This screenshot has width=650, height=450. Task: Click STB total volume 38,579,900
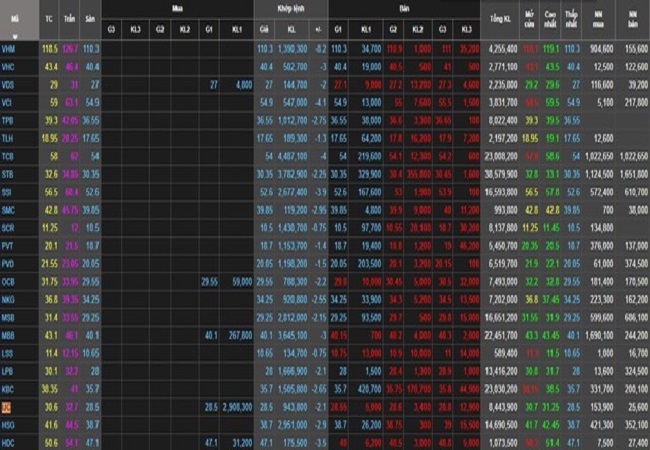[501, 174]
